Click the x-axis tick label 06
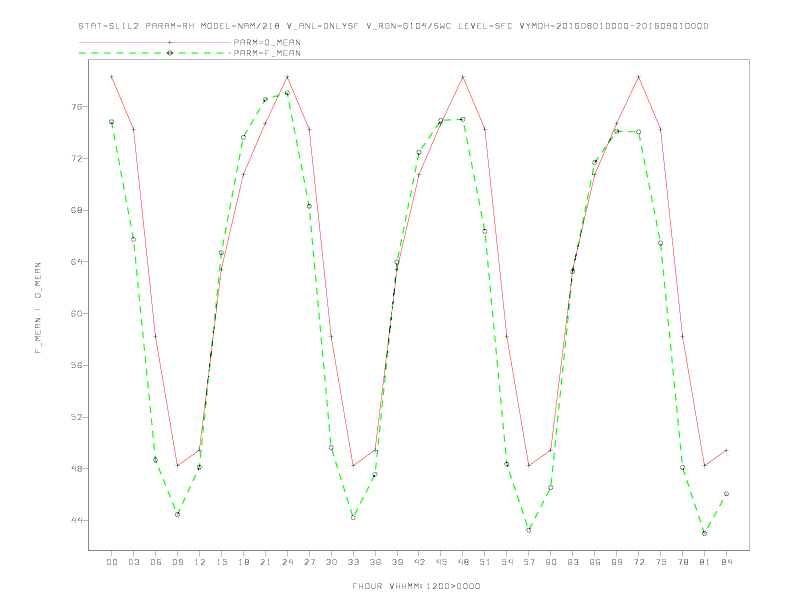Viewport: 792px width, 612px height. pyautogui.click(x=156, y=562)
